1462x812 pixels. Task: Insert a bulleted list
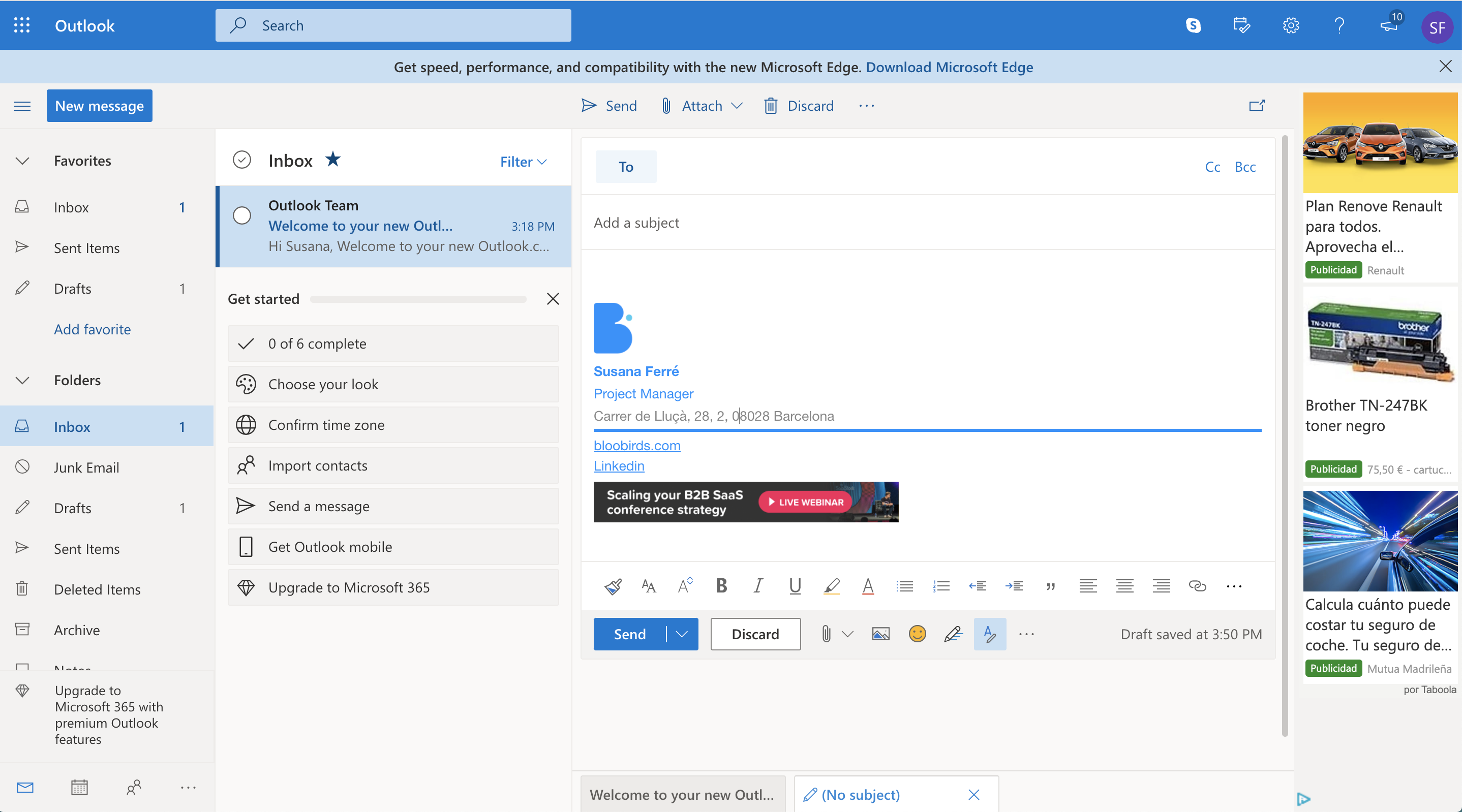click(x=905, y=585)
